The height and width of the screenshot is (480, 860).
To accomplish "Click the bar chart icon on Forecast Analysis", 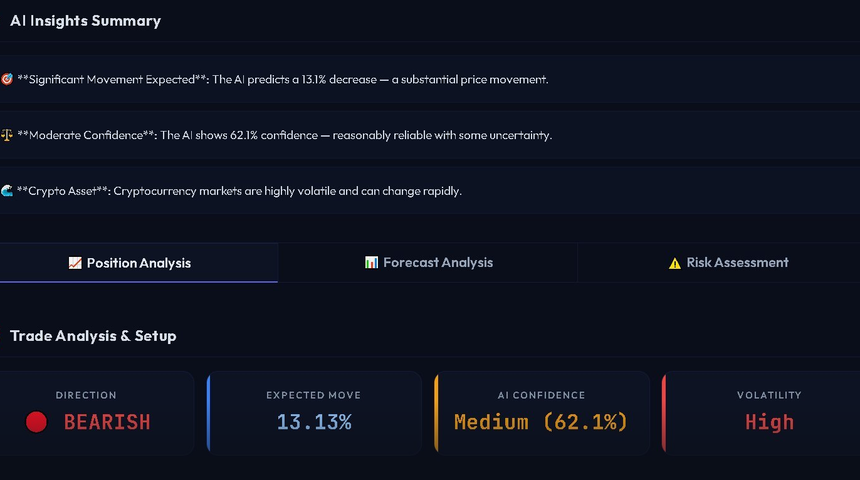I will tap(371, 262).
